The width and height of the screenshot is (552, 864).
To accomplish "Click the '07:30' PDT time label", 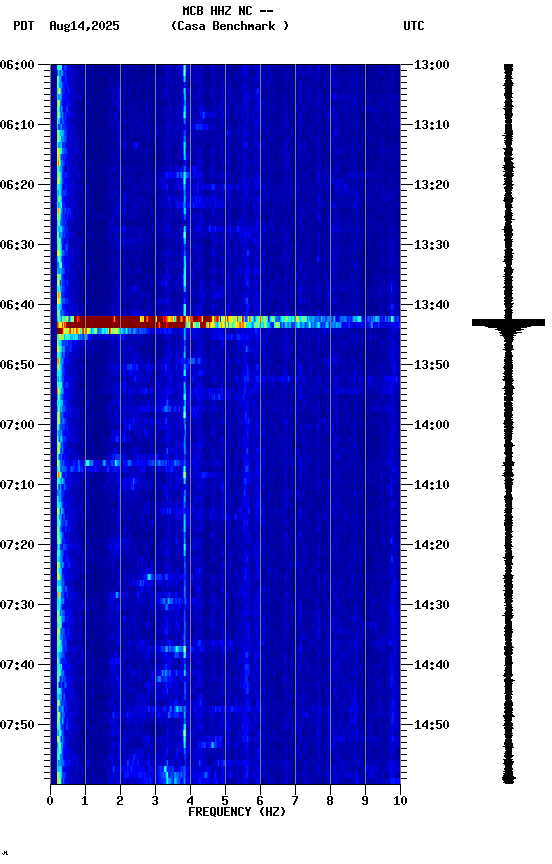I will tap(17, 605).
